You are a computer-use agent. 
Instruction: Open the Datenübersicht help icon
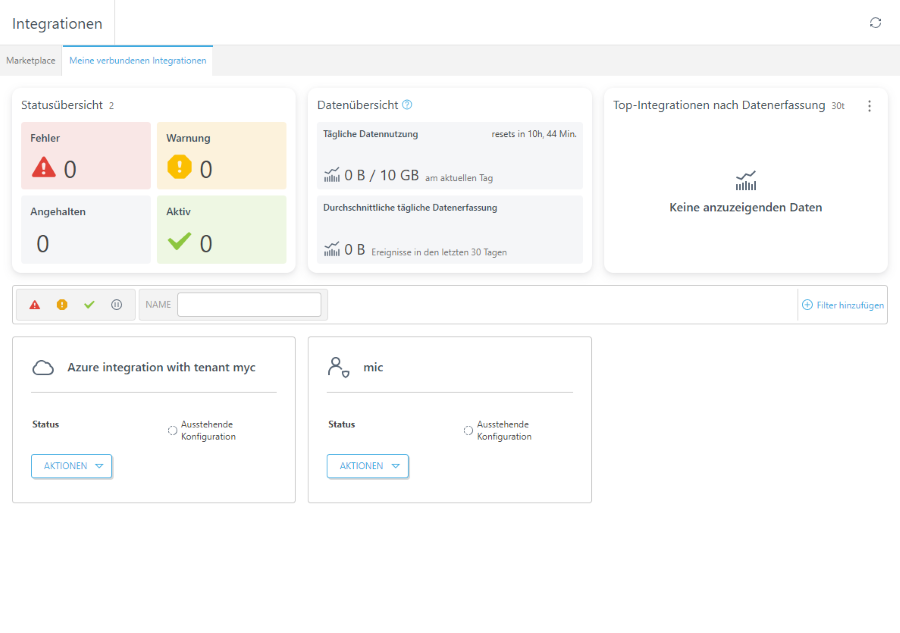407,104
